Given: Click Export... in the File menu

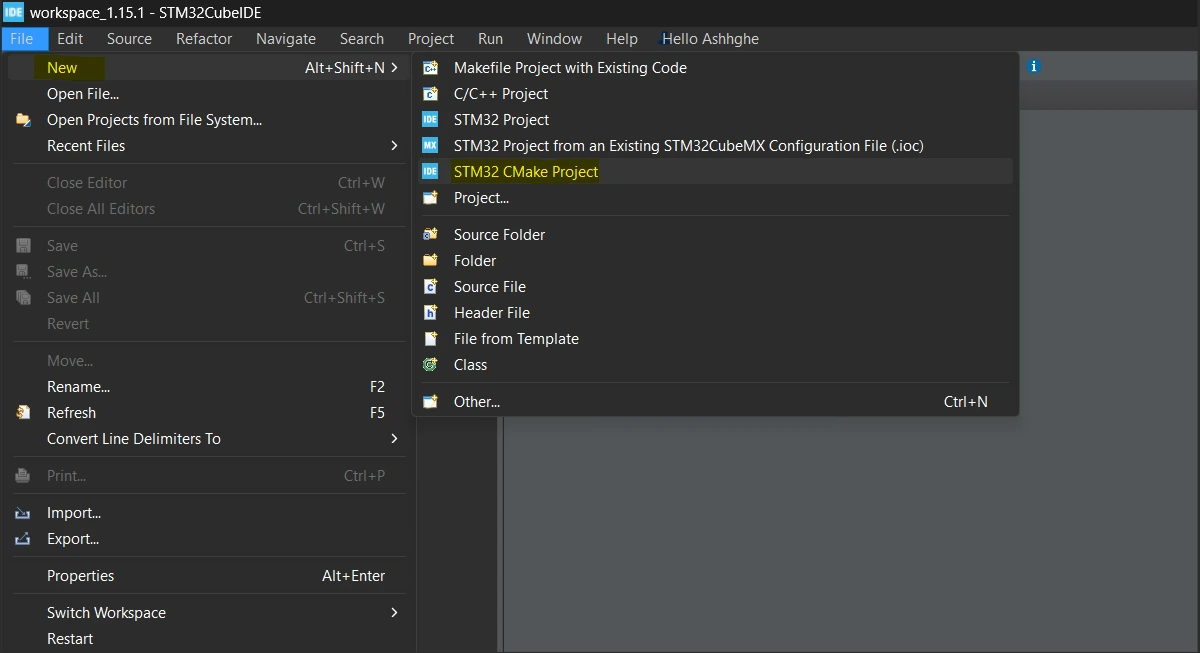Looking at the screenshot, I should 209,539.
